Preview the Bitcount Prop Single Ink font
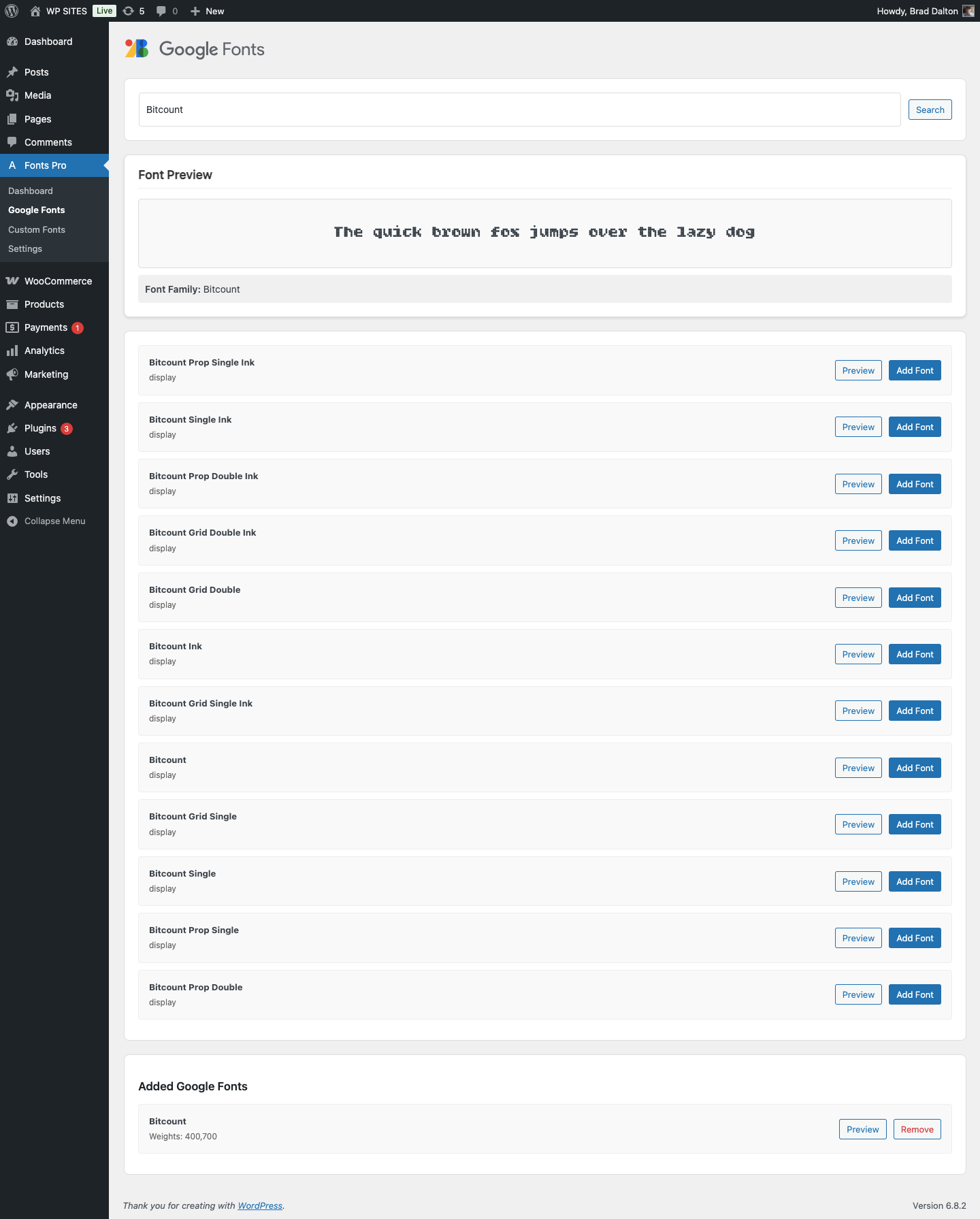 pos(857,370)
